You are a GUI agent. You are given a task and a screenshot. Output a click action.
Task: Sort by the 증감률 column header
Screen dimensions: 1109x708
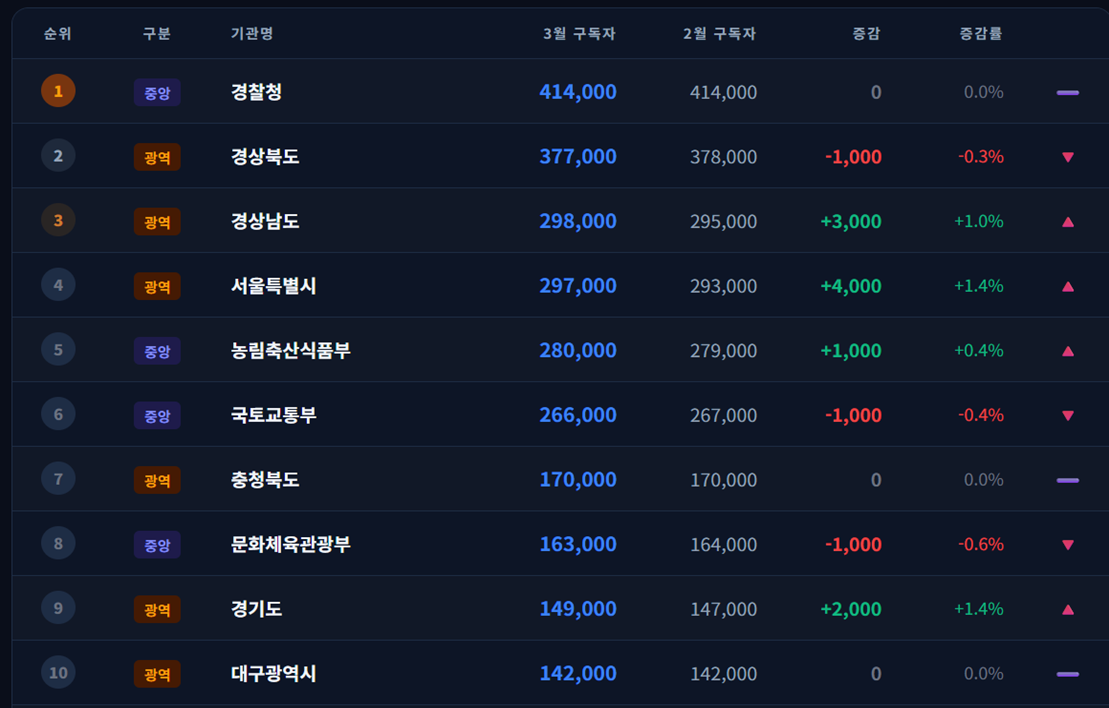coord(980,34)
